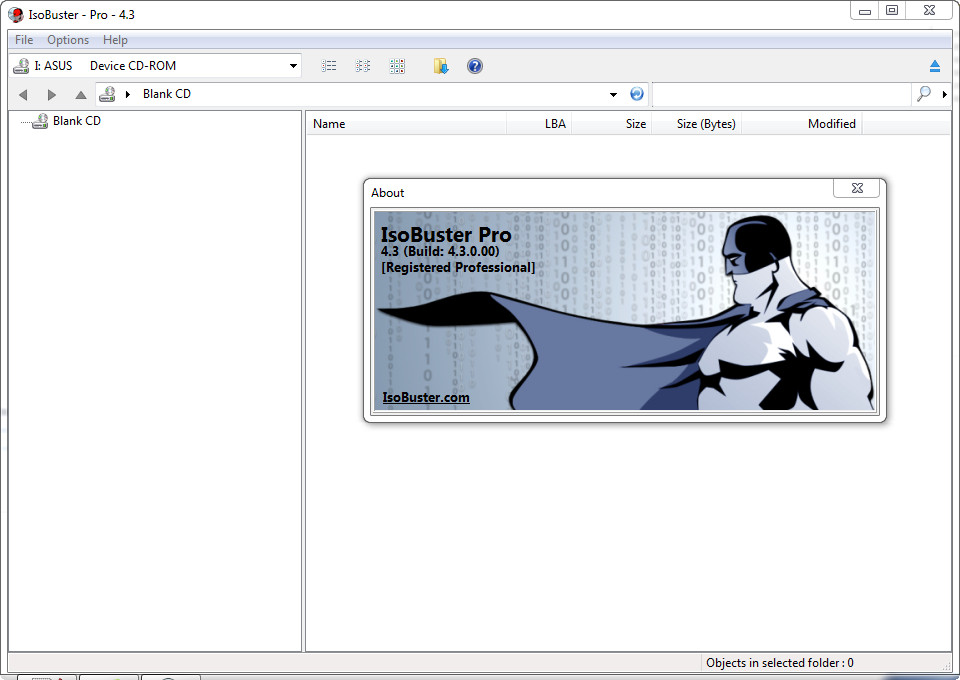Go back with the left arrow
This screenshot has width=960, height=680.
pos(23,94)
